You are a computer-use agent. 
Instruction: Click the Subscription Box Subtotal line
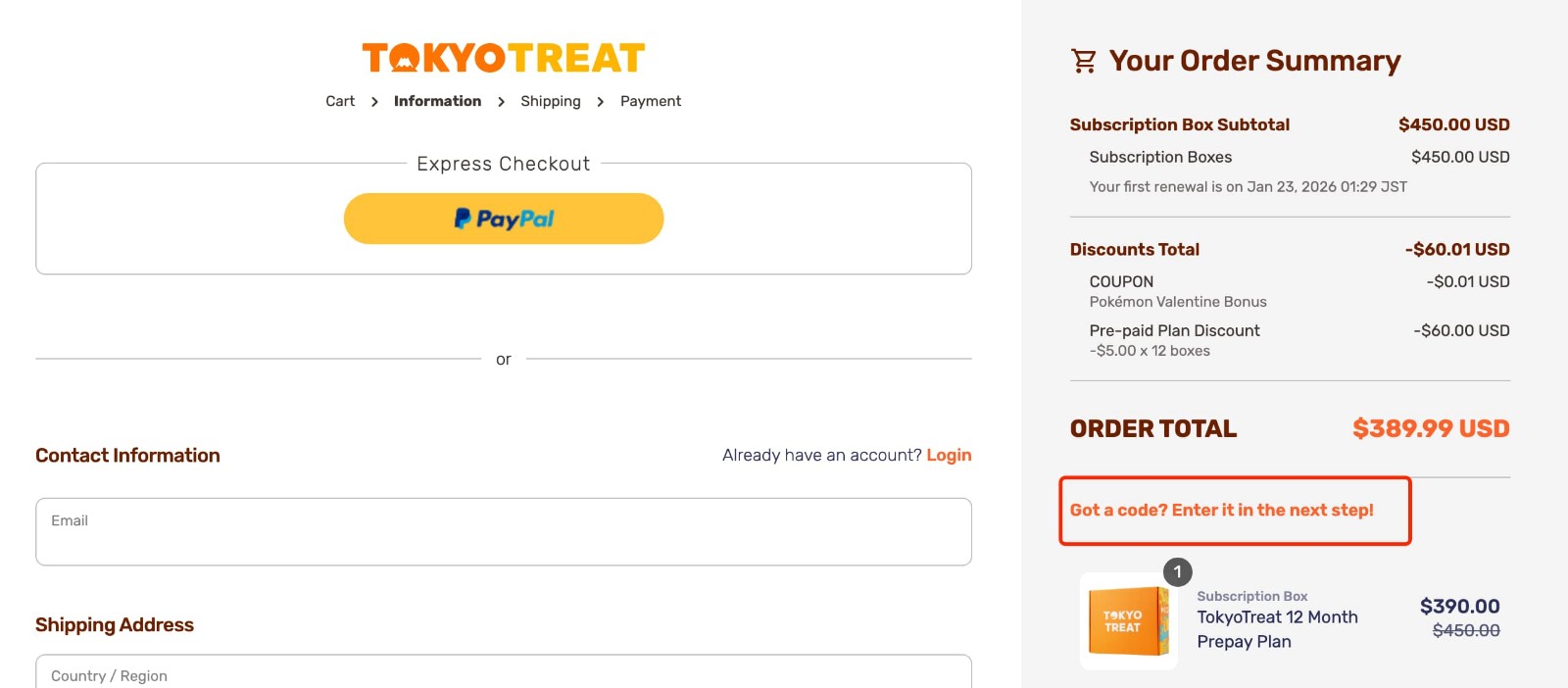tap(1179, 124)
